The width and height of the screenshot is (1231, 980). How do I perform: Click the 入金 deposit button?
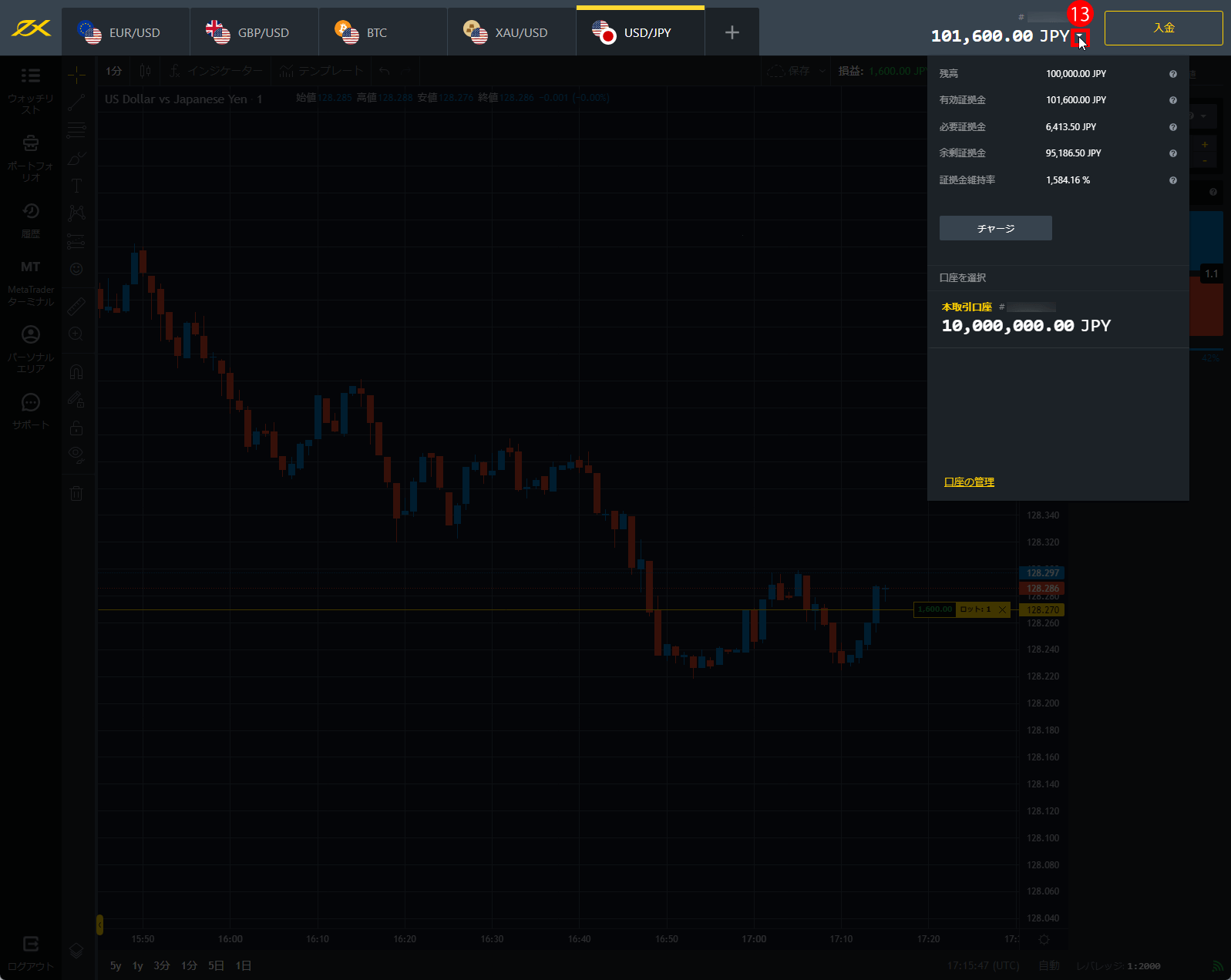pyautogui.click(x=1163, y=28)
